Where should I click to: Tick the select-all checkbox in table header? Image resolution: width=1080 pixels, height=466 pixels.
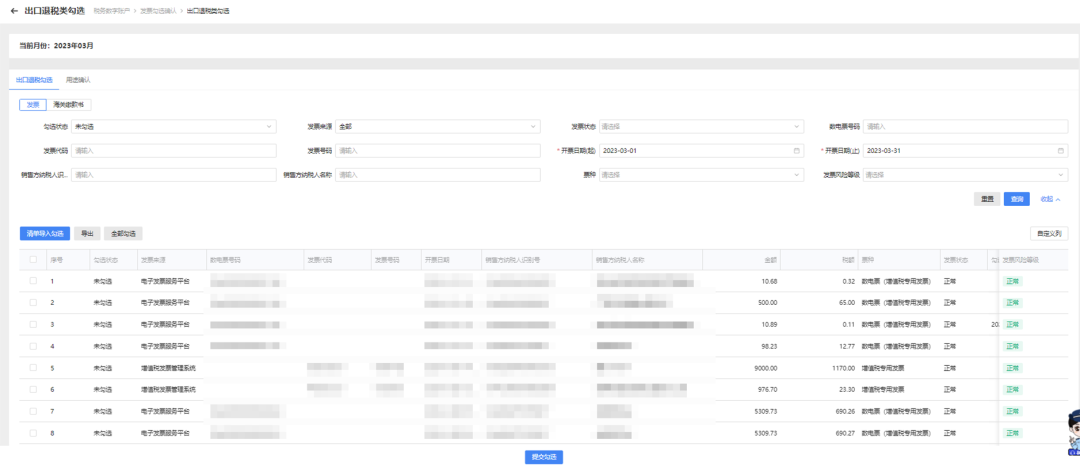(x=33, y=259)
